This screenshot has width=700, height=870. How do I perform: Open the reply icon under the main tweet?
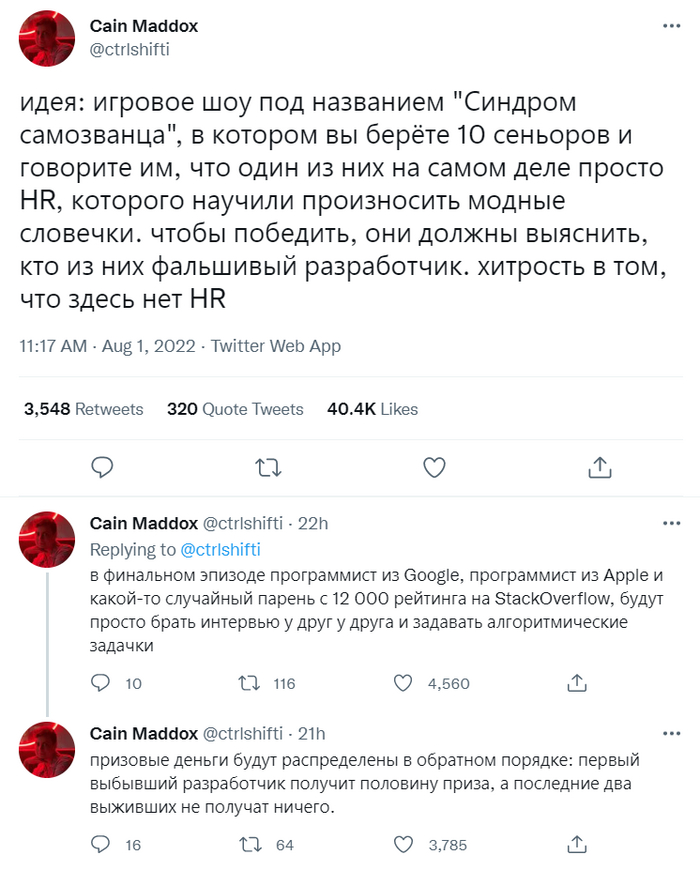point(100,467)
